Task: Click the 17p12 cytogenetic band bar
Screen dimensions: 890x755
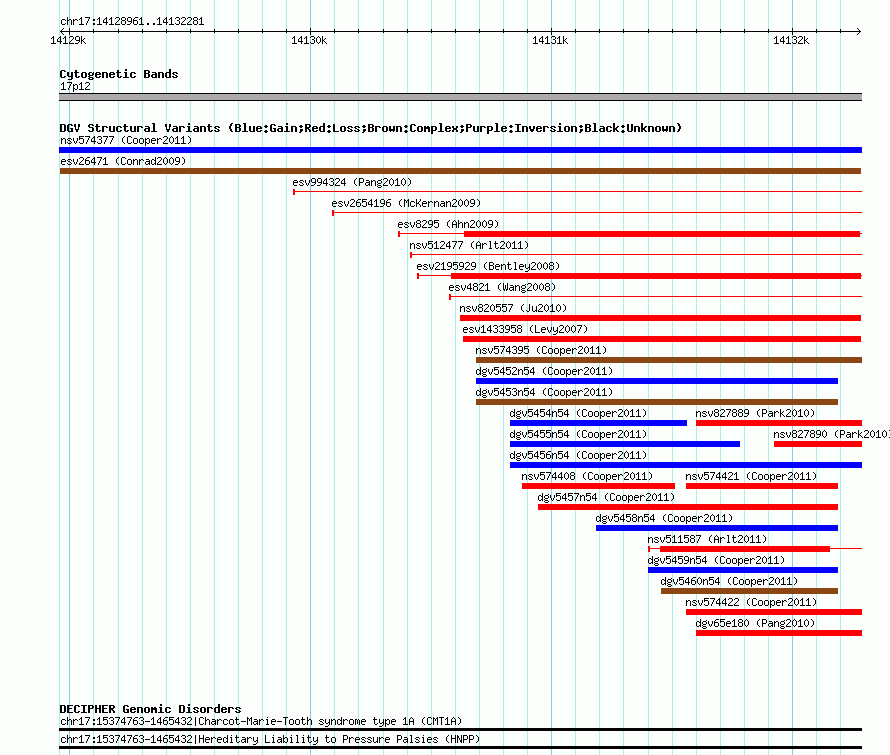Action: coord(460,97)
